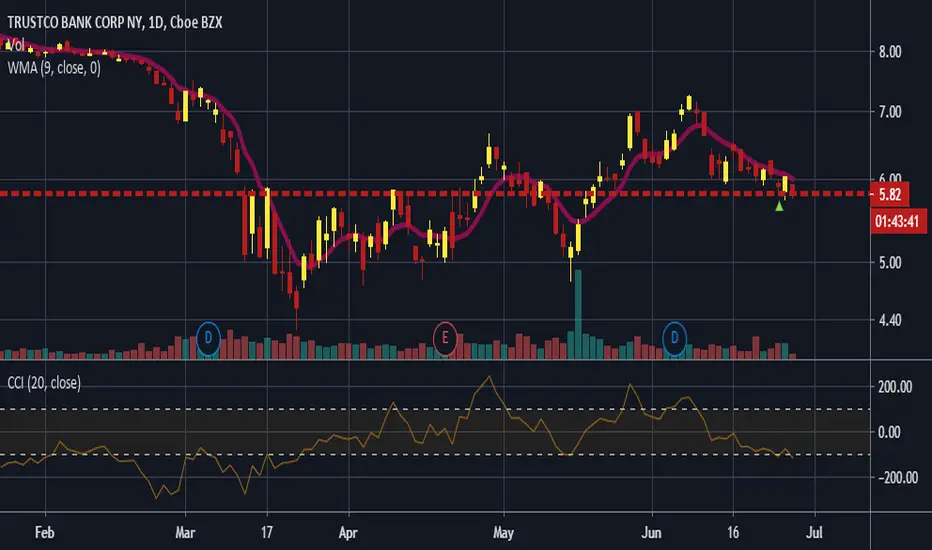The height and width of the screenshot is (550, 932).
Task: Click the 200.00 CCI axis label
Action: click(x=895, y=387)
